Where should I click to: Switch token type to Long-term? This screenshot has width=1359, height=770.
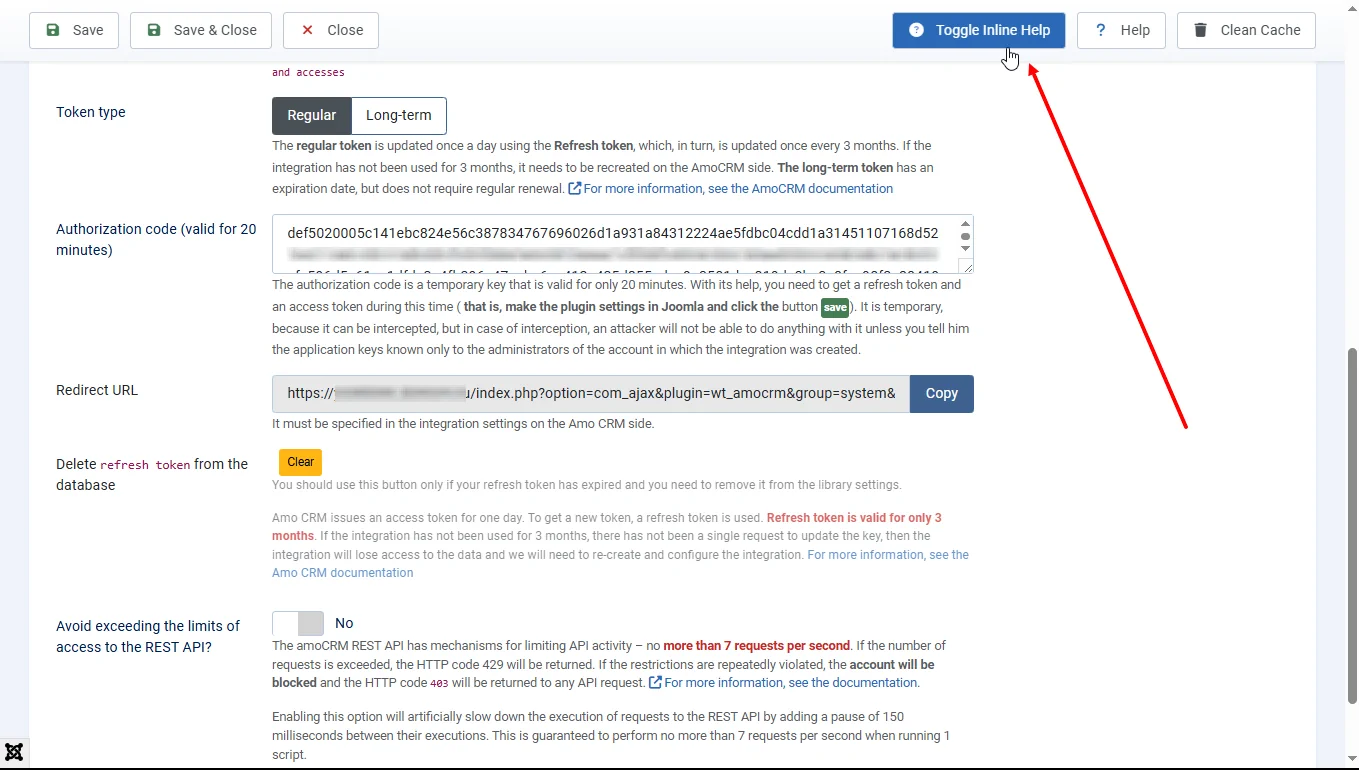coord(399,115)
